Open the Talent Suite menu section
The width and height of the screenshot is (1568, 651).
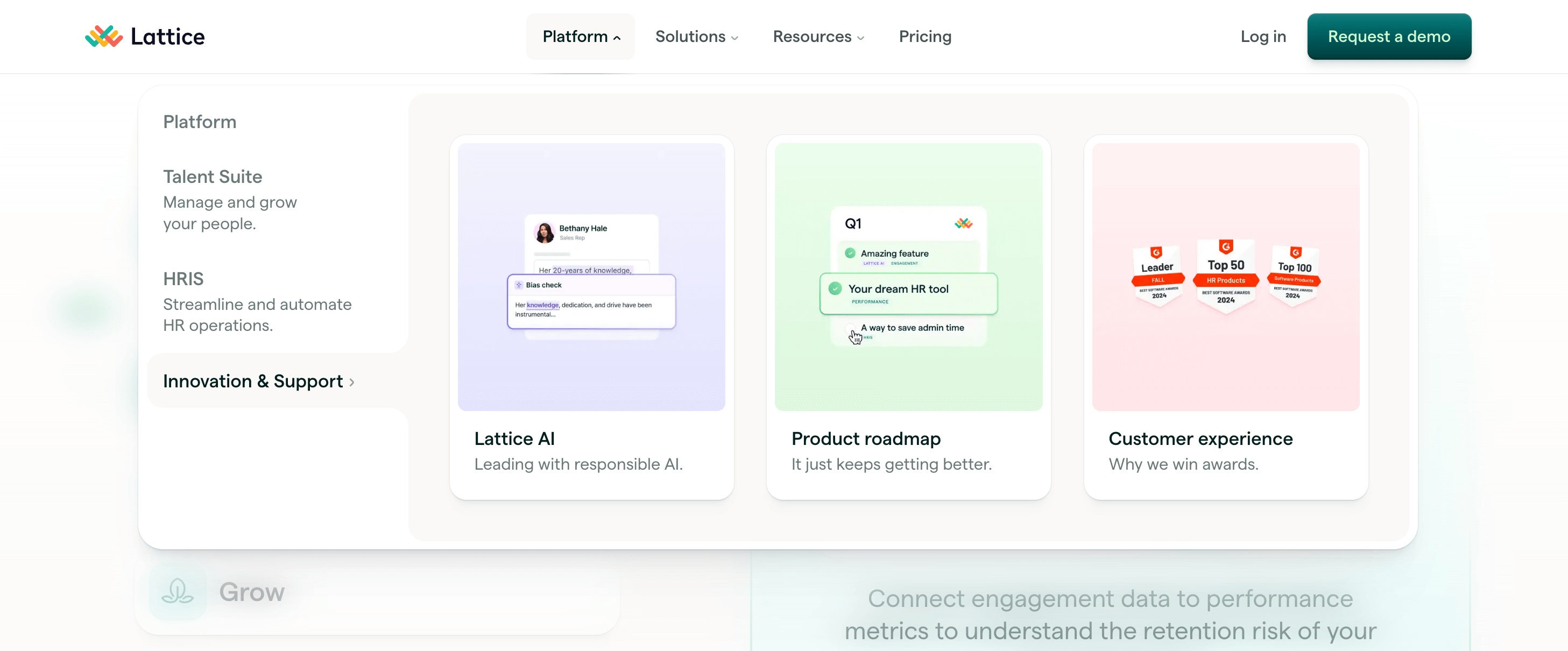pos(213,176)
